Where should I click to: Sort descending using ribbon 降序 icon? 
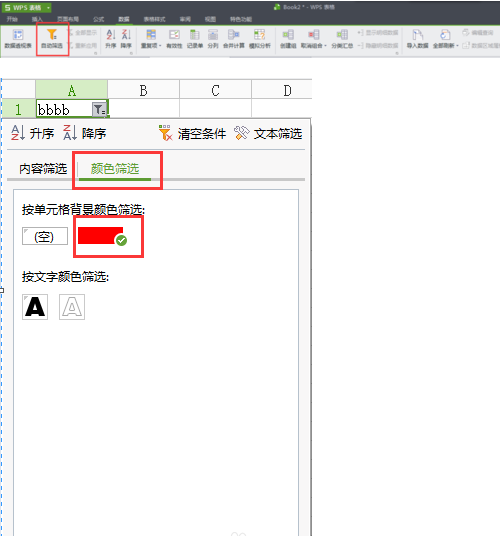tap(126, 35)
